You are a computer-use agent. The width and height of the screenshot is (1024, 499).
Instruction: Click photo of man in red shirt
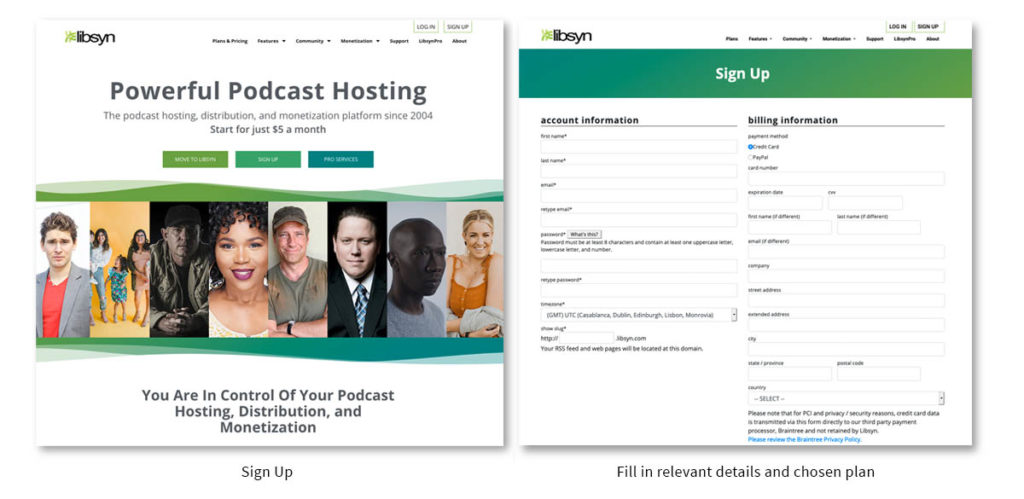(63, 270)
